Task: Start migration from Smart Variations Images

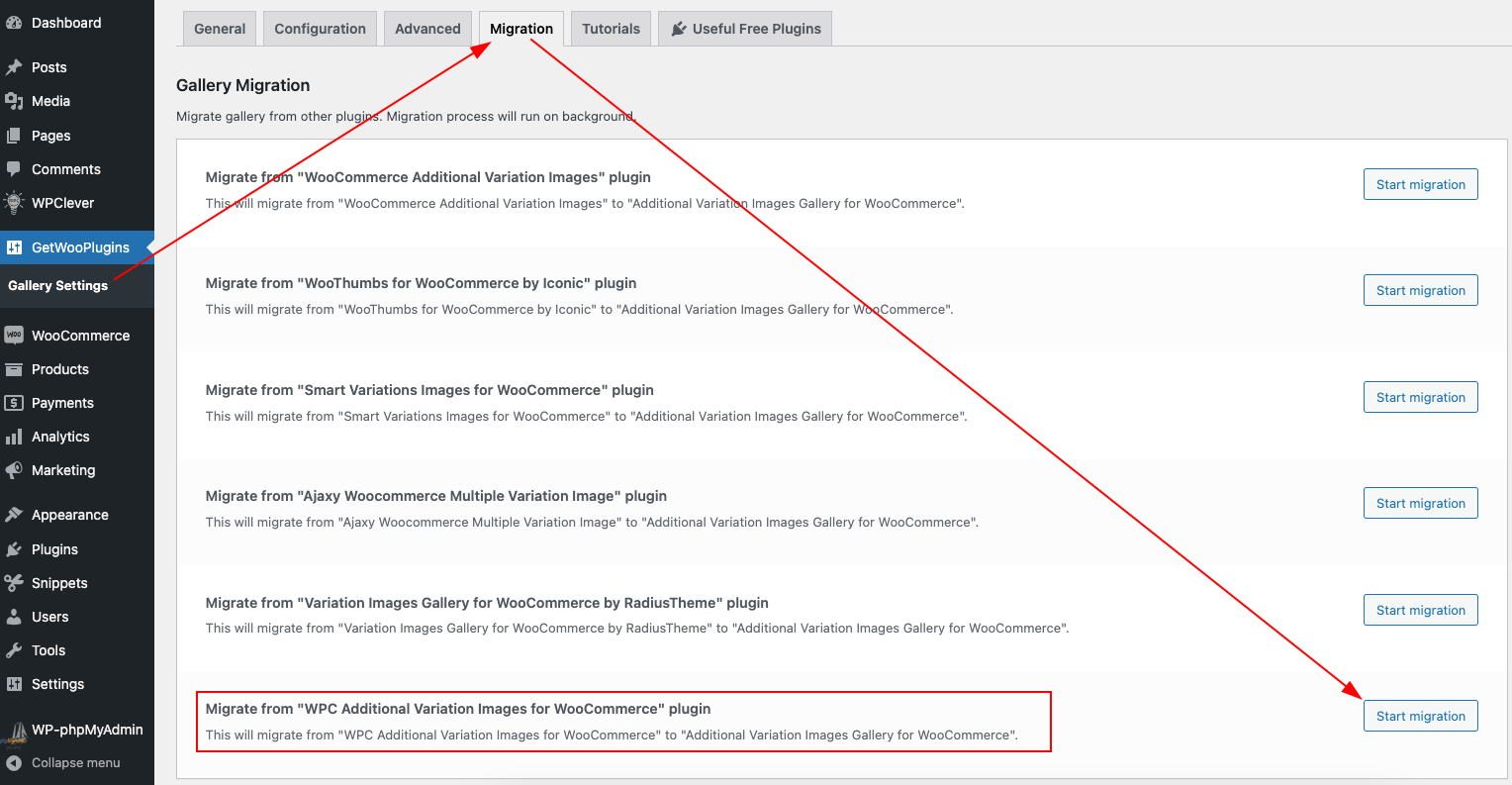Action: [x=1421, y=397]
